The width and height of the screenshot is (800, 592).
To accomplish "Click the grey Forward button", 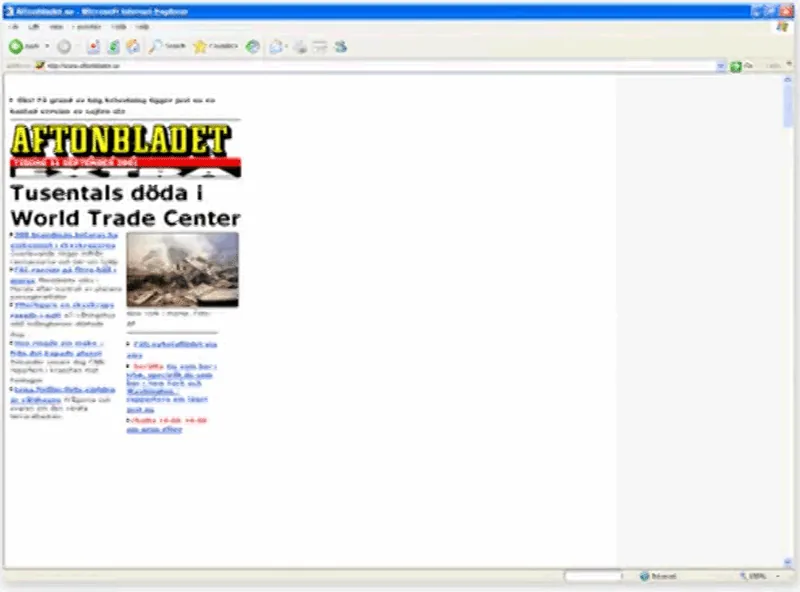I will [x=64, y=46].
